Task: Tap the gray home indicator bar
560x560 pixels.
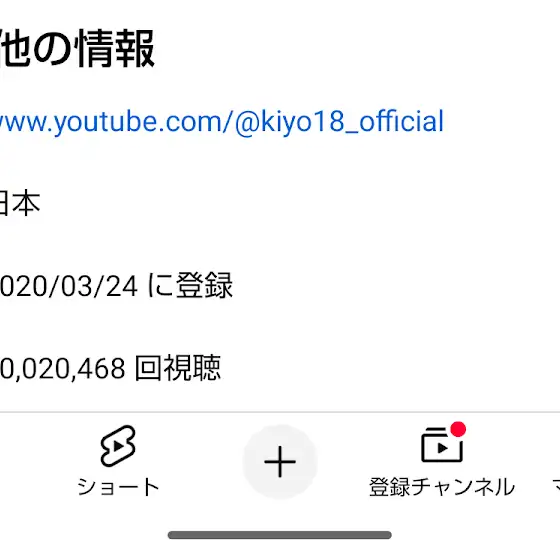Action: click(x=280, y=535)
